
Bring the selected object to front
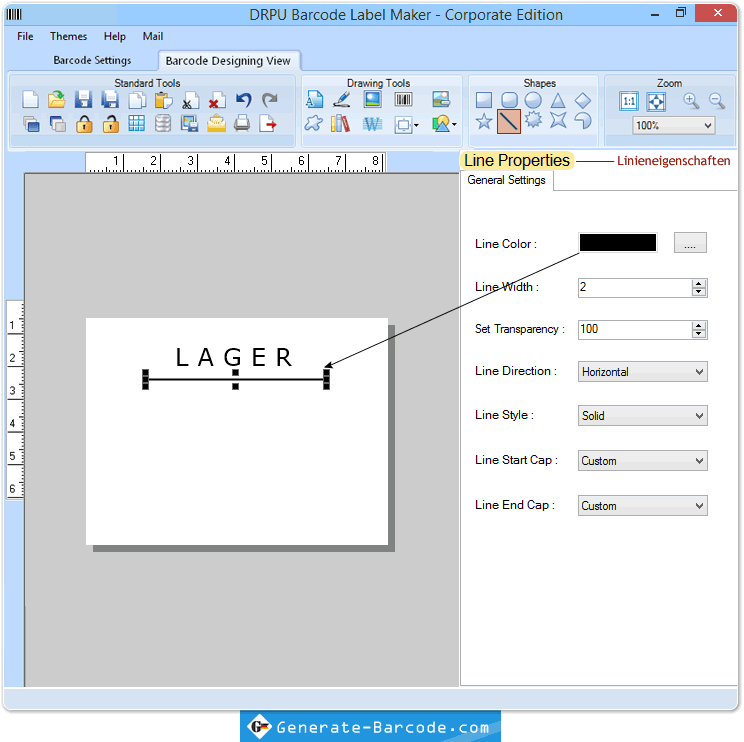31,124
